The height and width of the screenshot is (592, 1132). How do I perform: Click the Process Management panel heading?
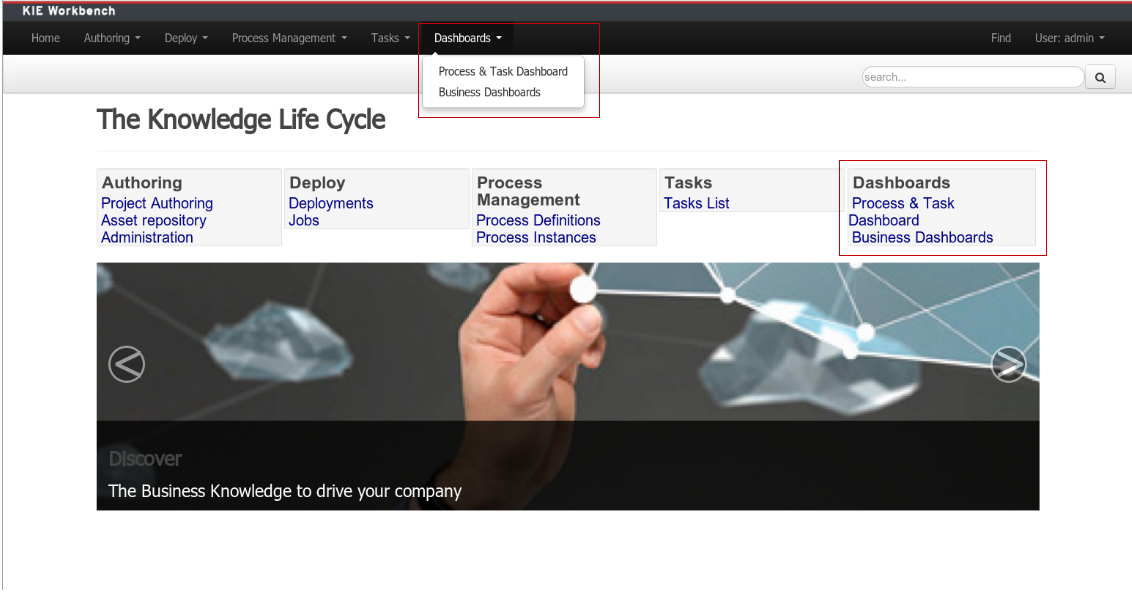pos(528,191)
